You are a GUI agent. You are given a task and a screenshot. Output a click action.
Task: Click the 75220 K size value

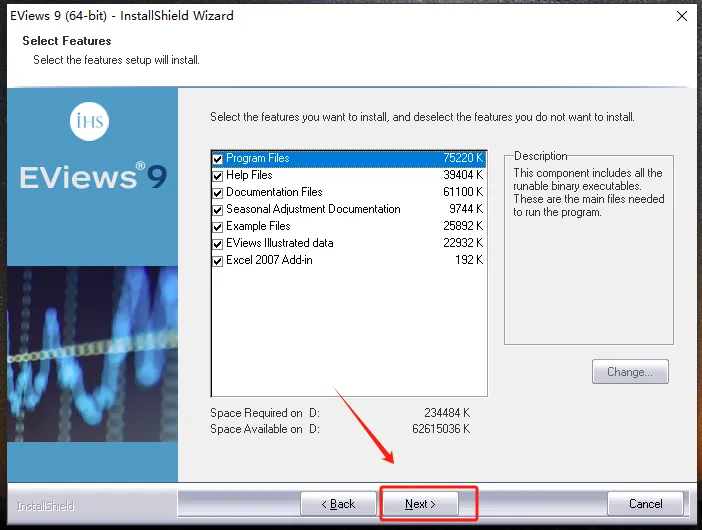(x=463, y=158)
